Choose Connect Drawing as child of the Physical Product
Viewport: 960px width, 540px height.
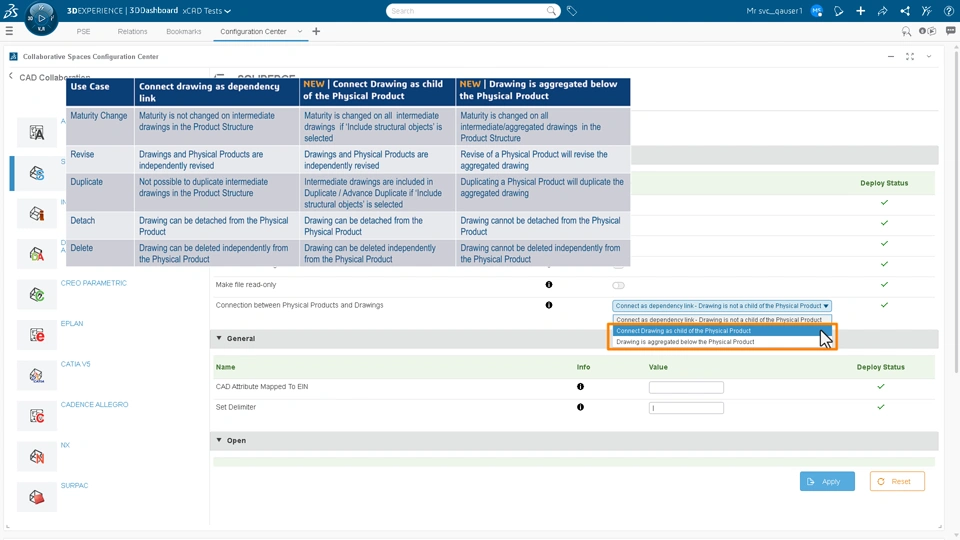(x=722, y=331)
